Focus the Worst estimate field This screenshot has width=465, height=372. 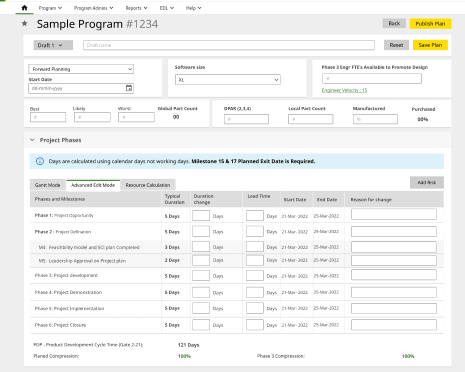click(x=136, y=117)
